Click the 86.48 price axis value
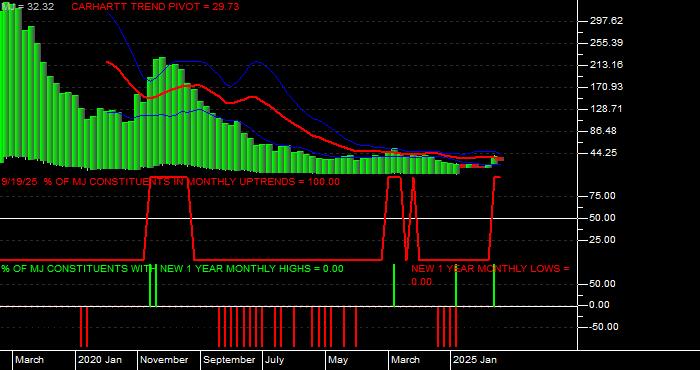Viewport: 700px width, 370px height. 604,131
